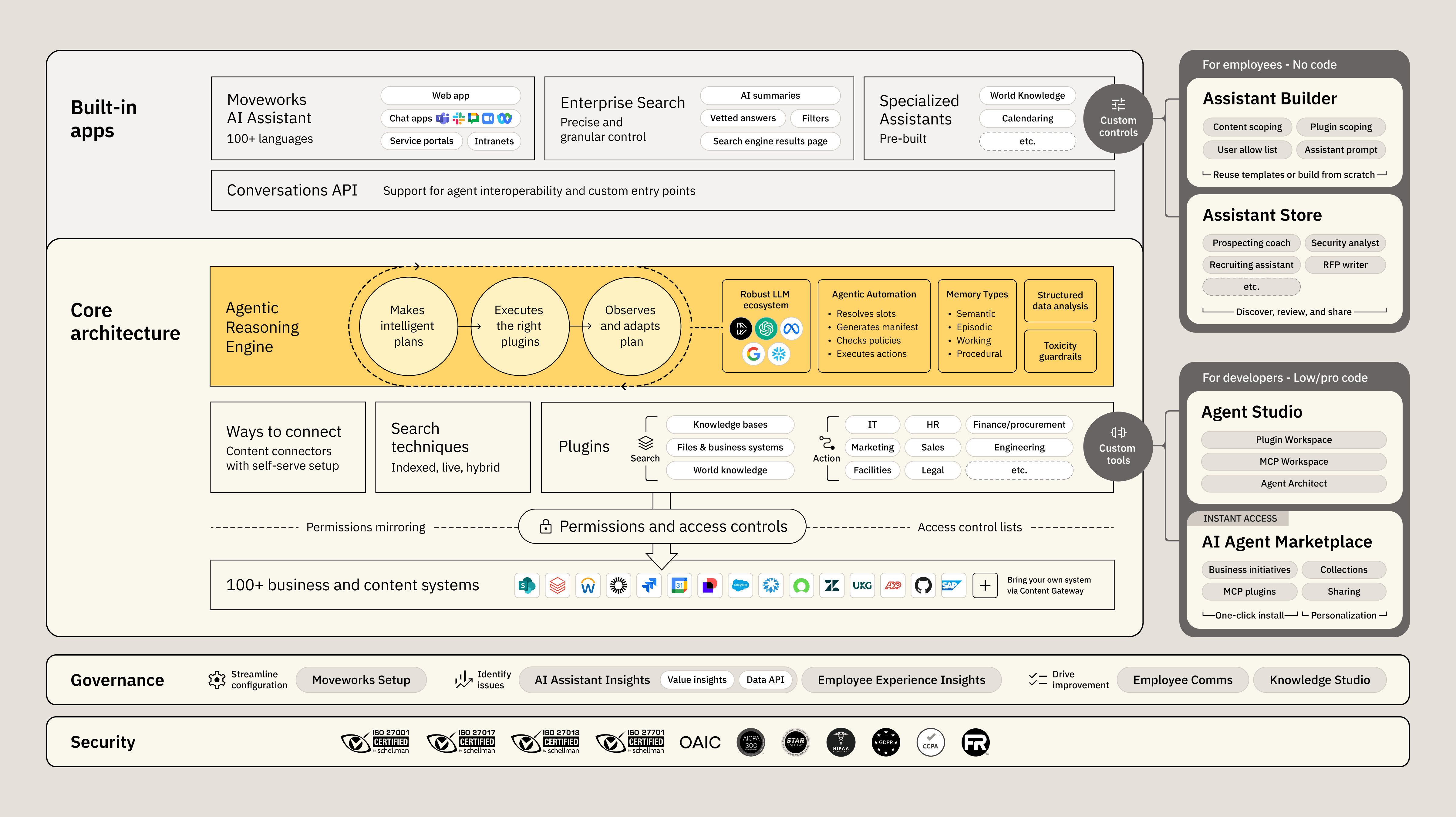Select the Moveworks Setup pill

(361, 680)
